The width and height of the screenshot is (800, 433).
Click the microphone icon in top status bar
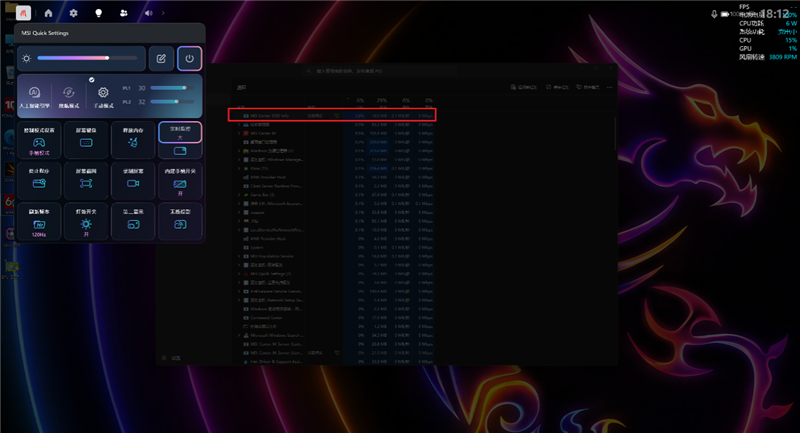(x=714, y=14)
